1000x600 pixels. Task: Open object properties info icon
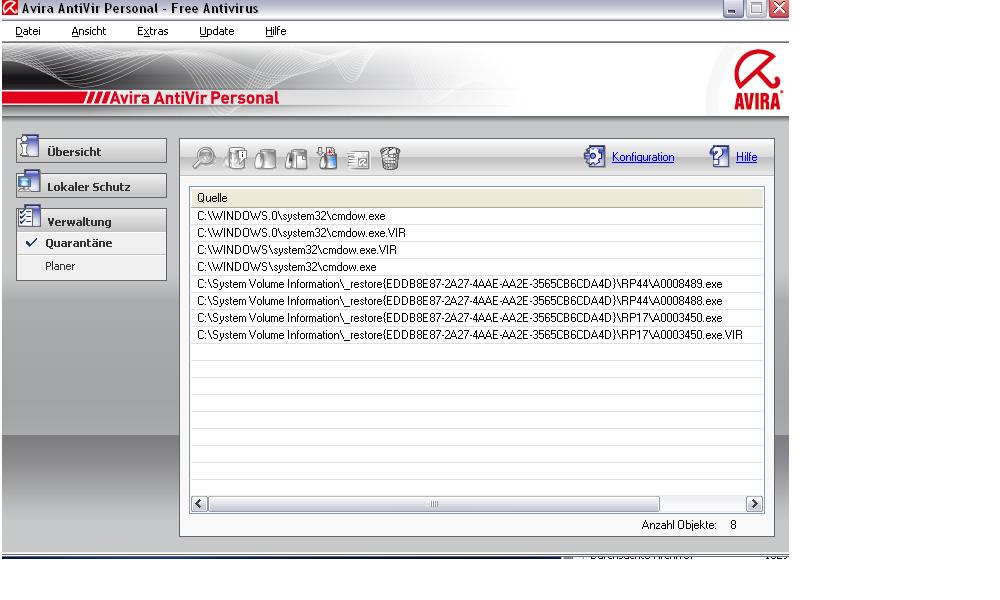click(235, 157)
